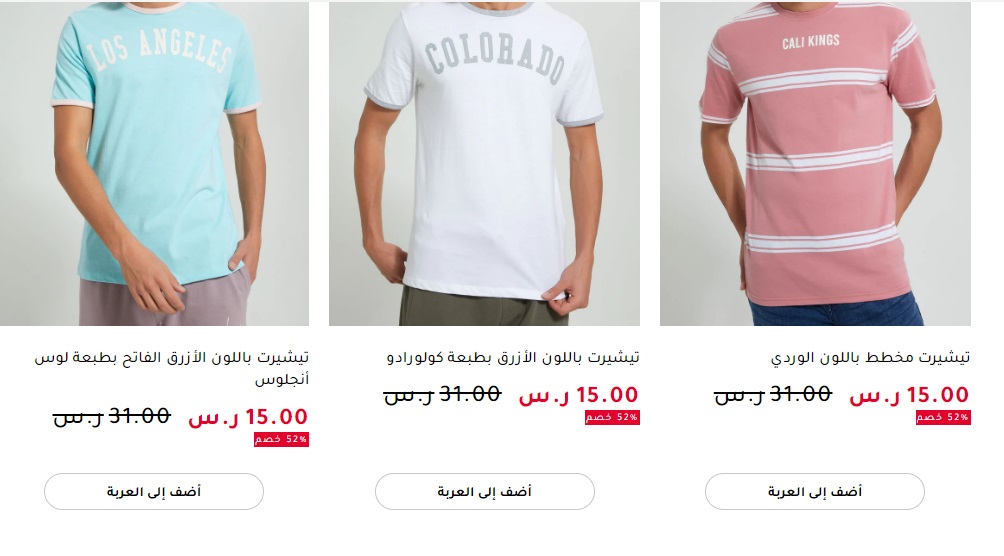The image size is (1004, 556).
Task: Click the 52% discount badge under Los Angeles t-shirt
Action: (x=281, y=439)
